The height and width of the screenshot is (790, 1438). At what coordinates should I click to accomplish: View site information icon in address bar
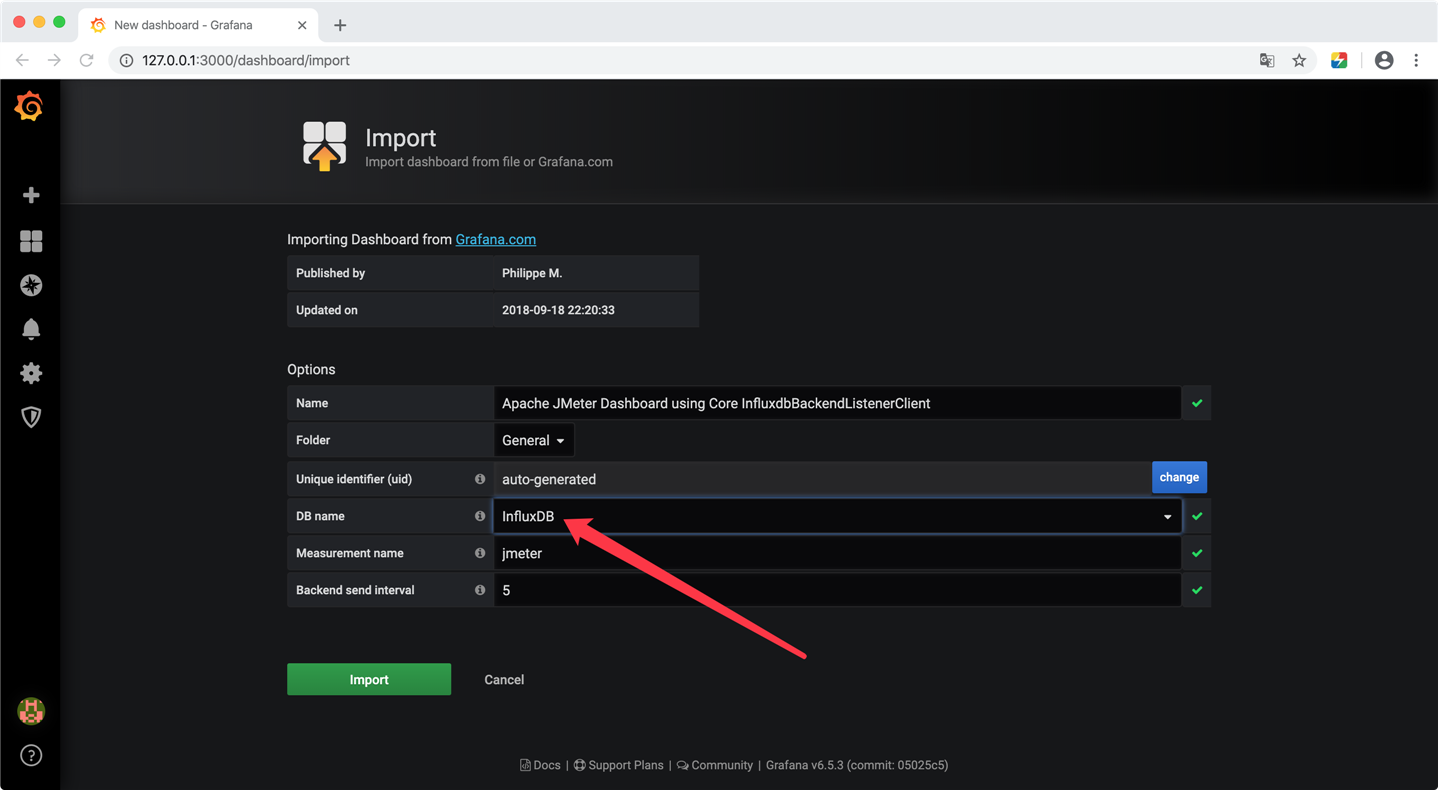(126, 60)
